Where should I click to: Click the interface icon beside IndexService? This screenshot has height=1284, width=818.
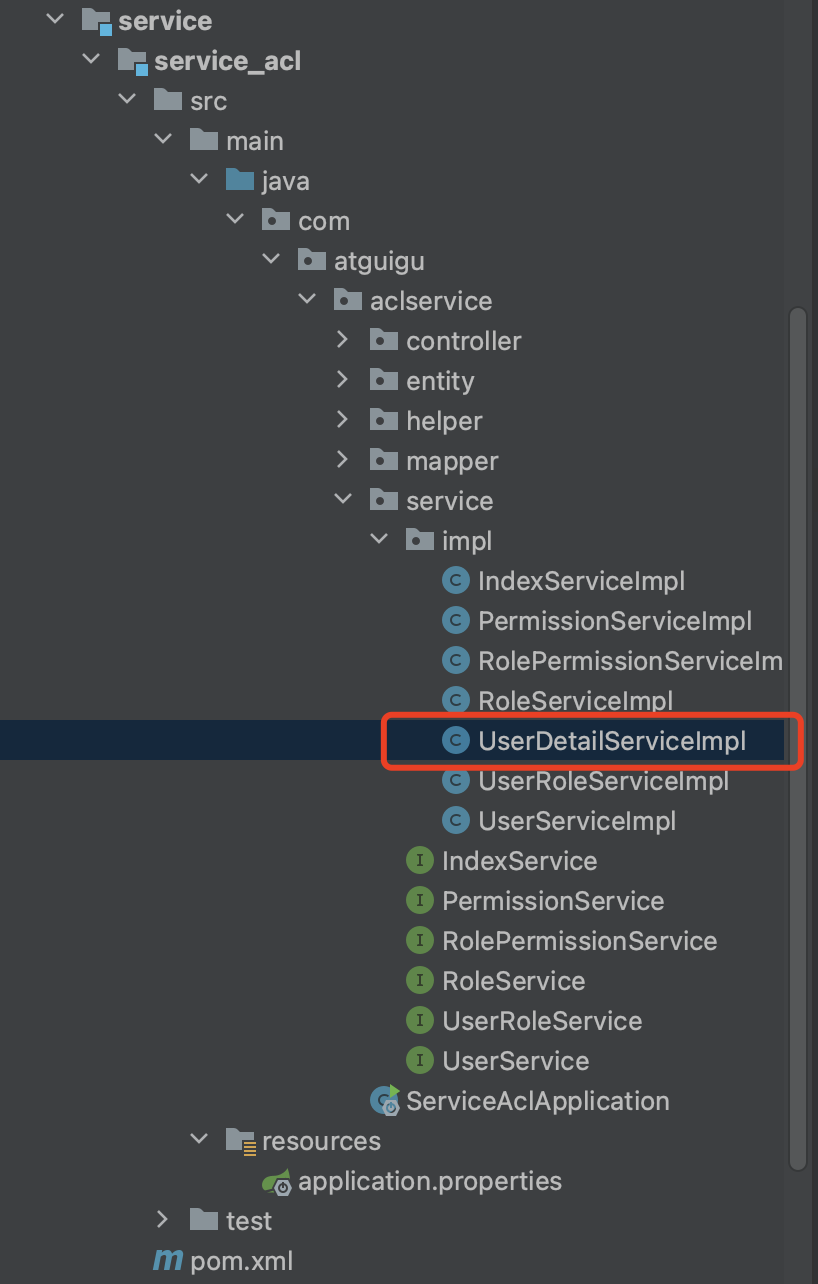click(x=420, y=861)
